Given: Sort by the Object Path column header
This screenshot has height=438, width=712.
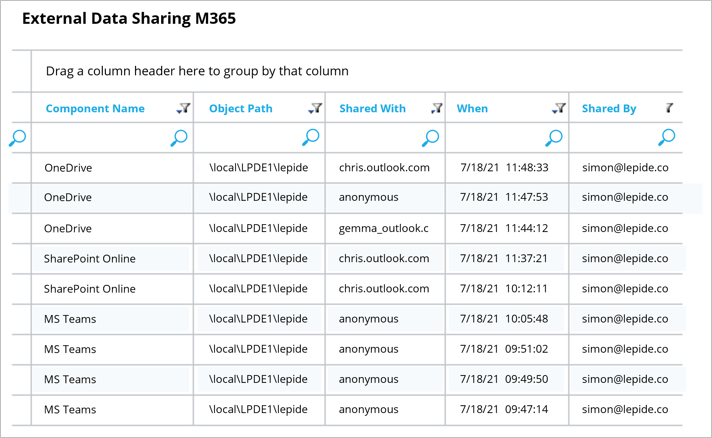Looking at the screenshot, I should pos(241,108).
